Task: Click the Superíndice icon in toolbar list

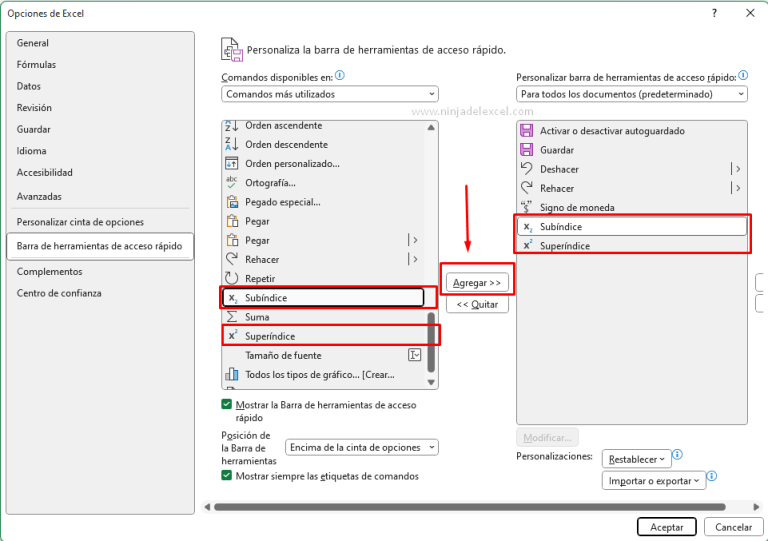Action: [528, 245]
